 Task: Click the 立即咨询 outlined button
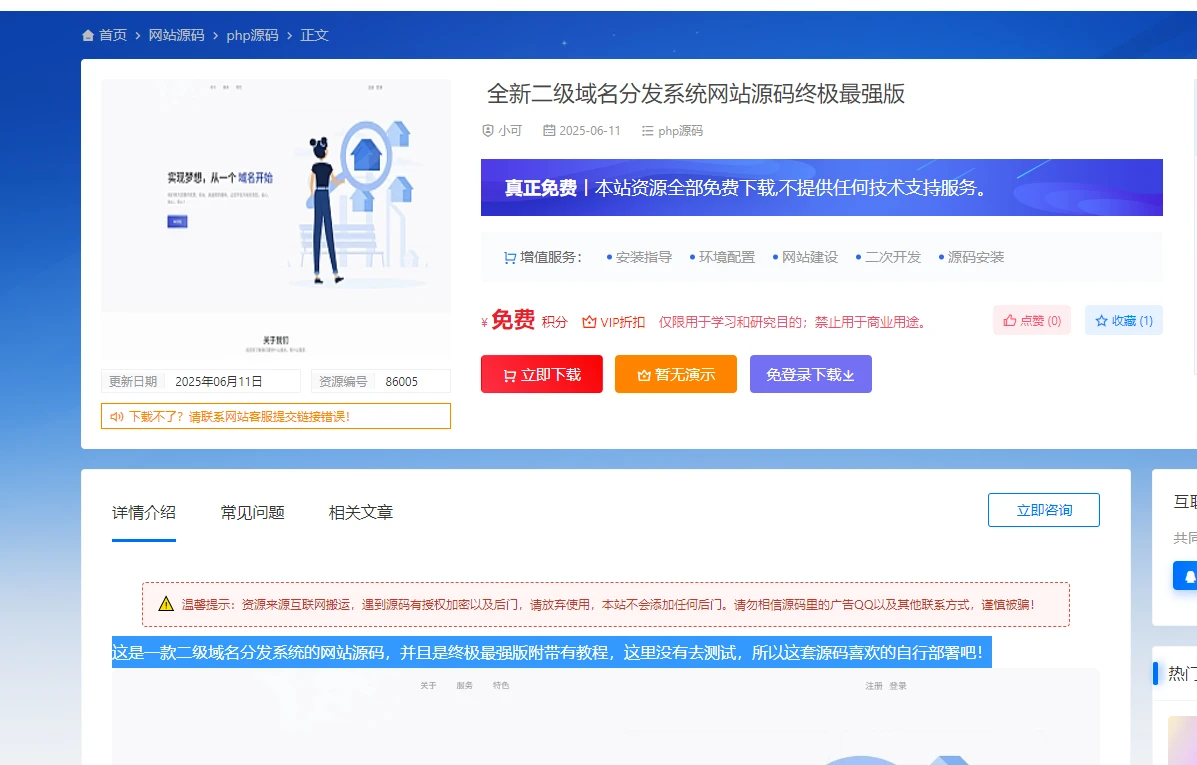pyautogui.click(x=1043, y=510)
